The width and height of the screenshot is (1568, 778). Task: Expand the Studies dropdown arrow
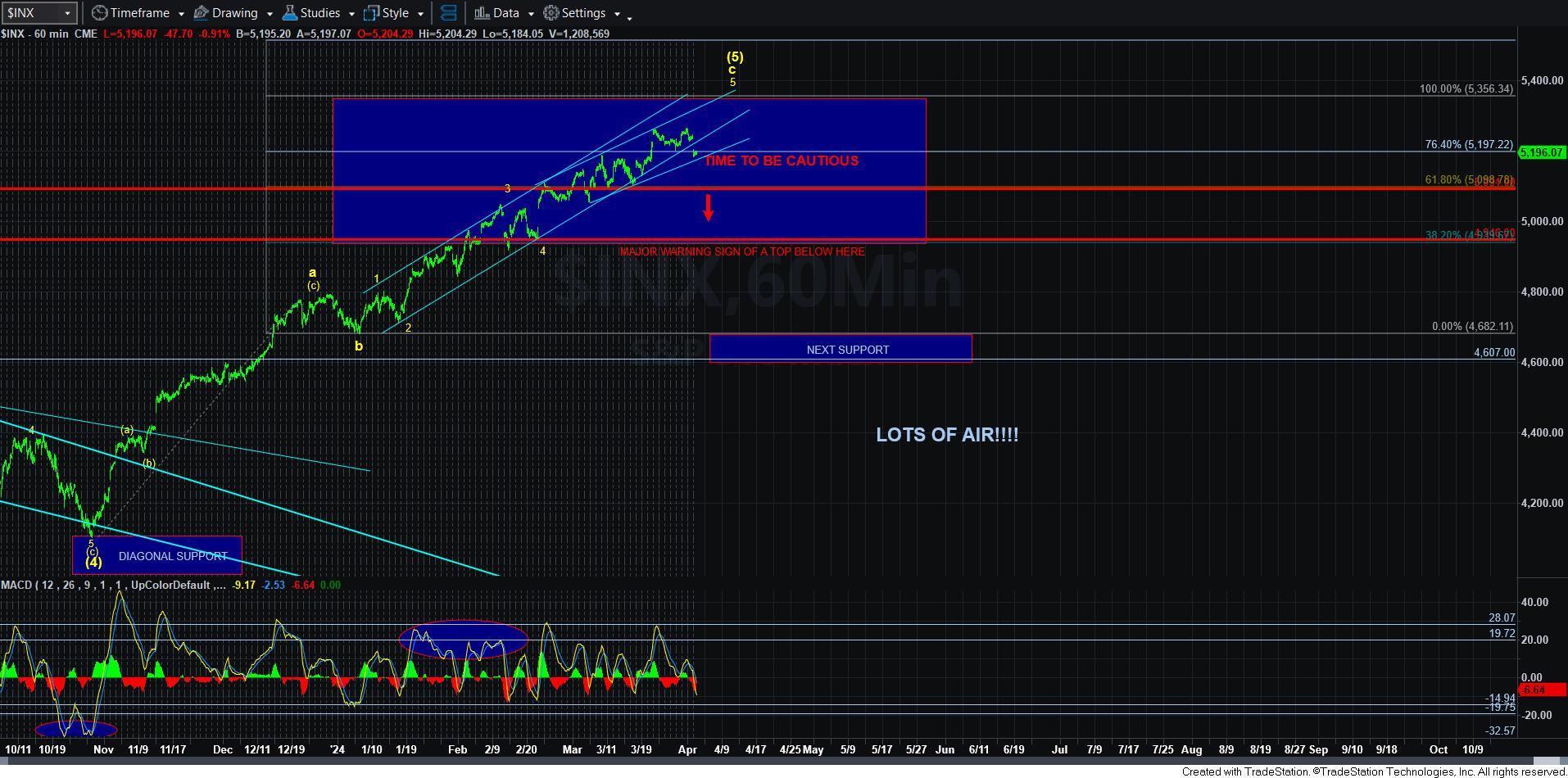(x=351, y=14)
